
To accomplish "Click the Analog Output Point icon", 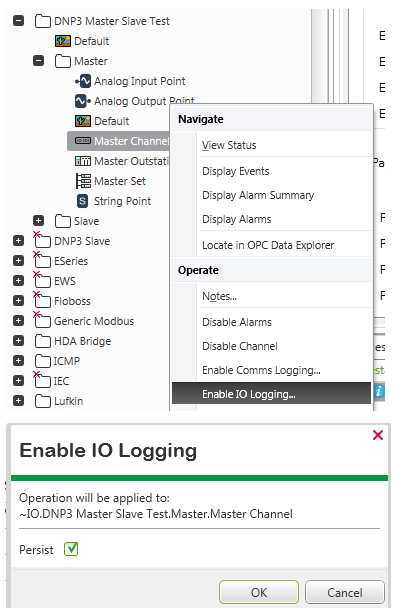I will 83,101.
